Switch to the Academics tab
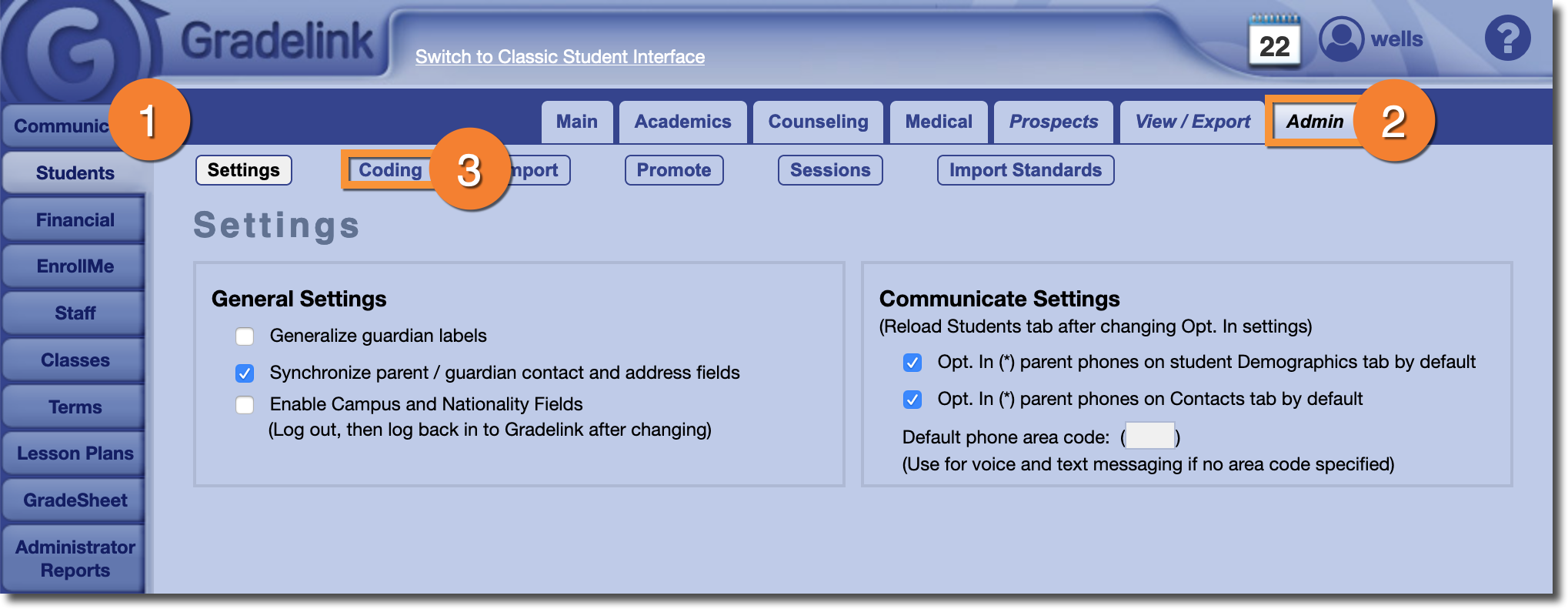This screenshot has height=609, width=1568. [x=682, y=122]
